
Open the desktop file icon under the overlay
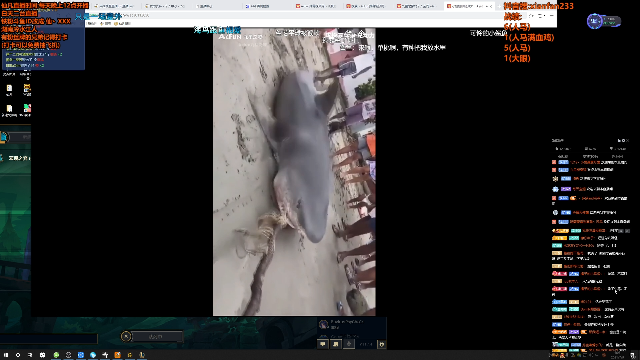[x=9, y=89]
